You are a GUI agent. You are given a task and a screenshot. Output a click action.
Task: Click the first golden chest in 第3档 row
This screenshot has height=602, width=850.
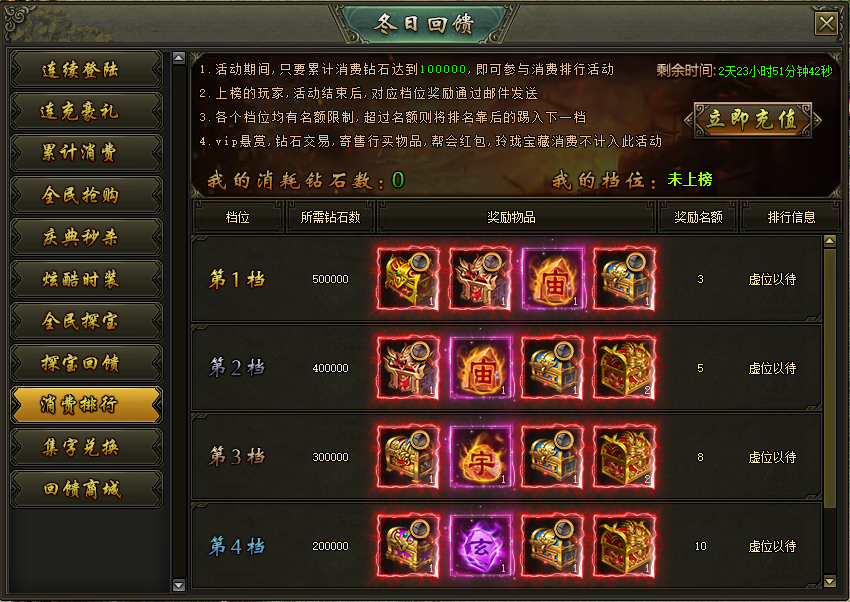[408, 457]
